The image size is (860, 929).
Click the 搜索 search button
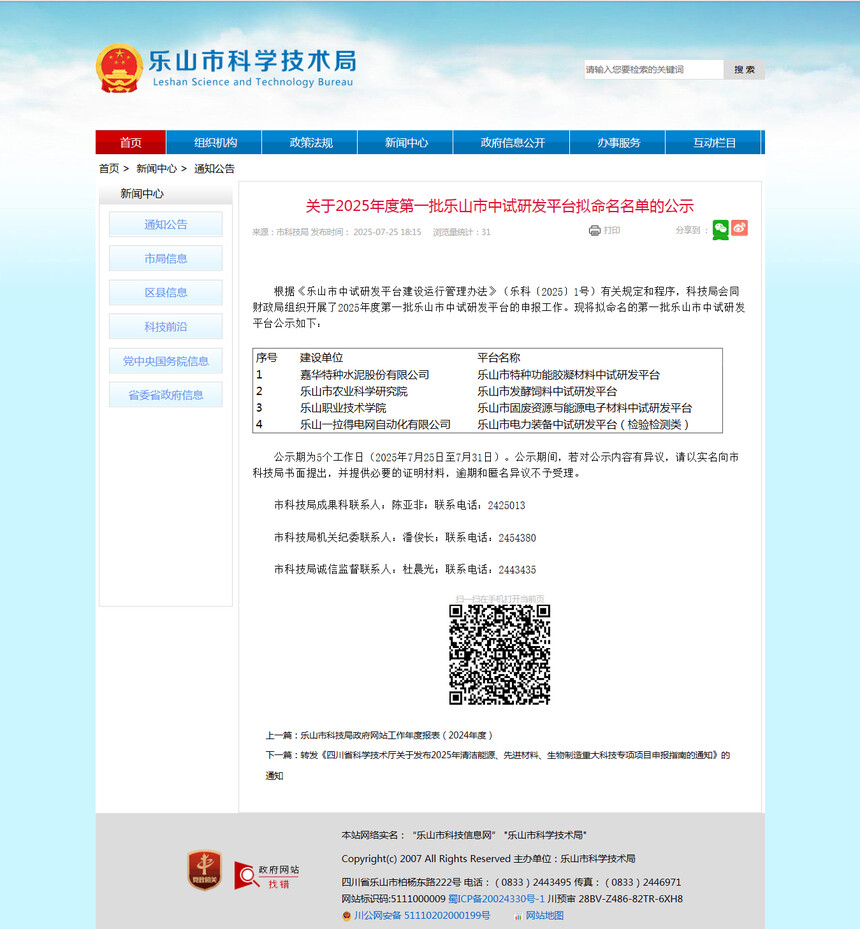click(744, 69)
